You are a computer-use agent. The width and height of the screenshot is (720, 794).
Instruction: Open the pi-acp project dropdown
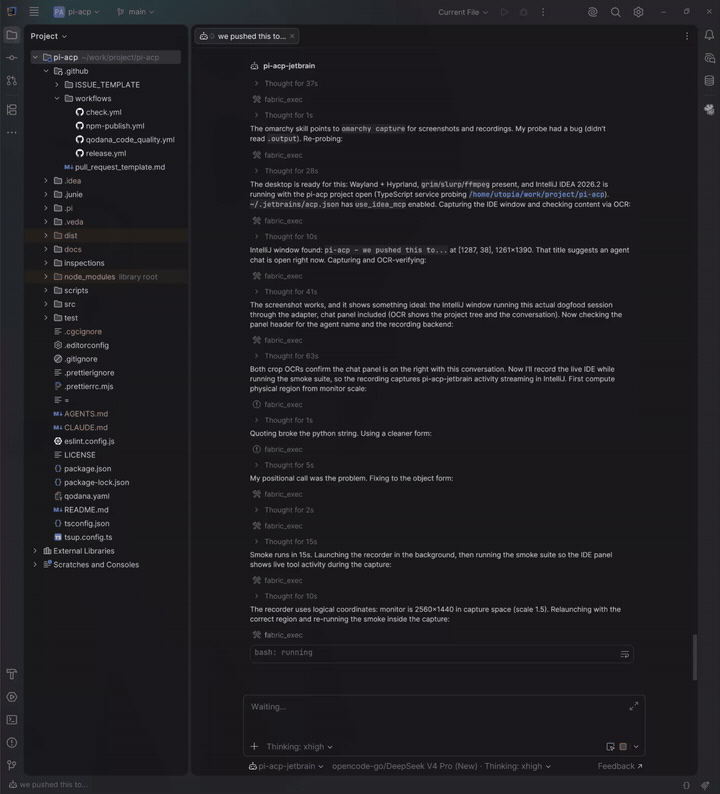[77, 12]
